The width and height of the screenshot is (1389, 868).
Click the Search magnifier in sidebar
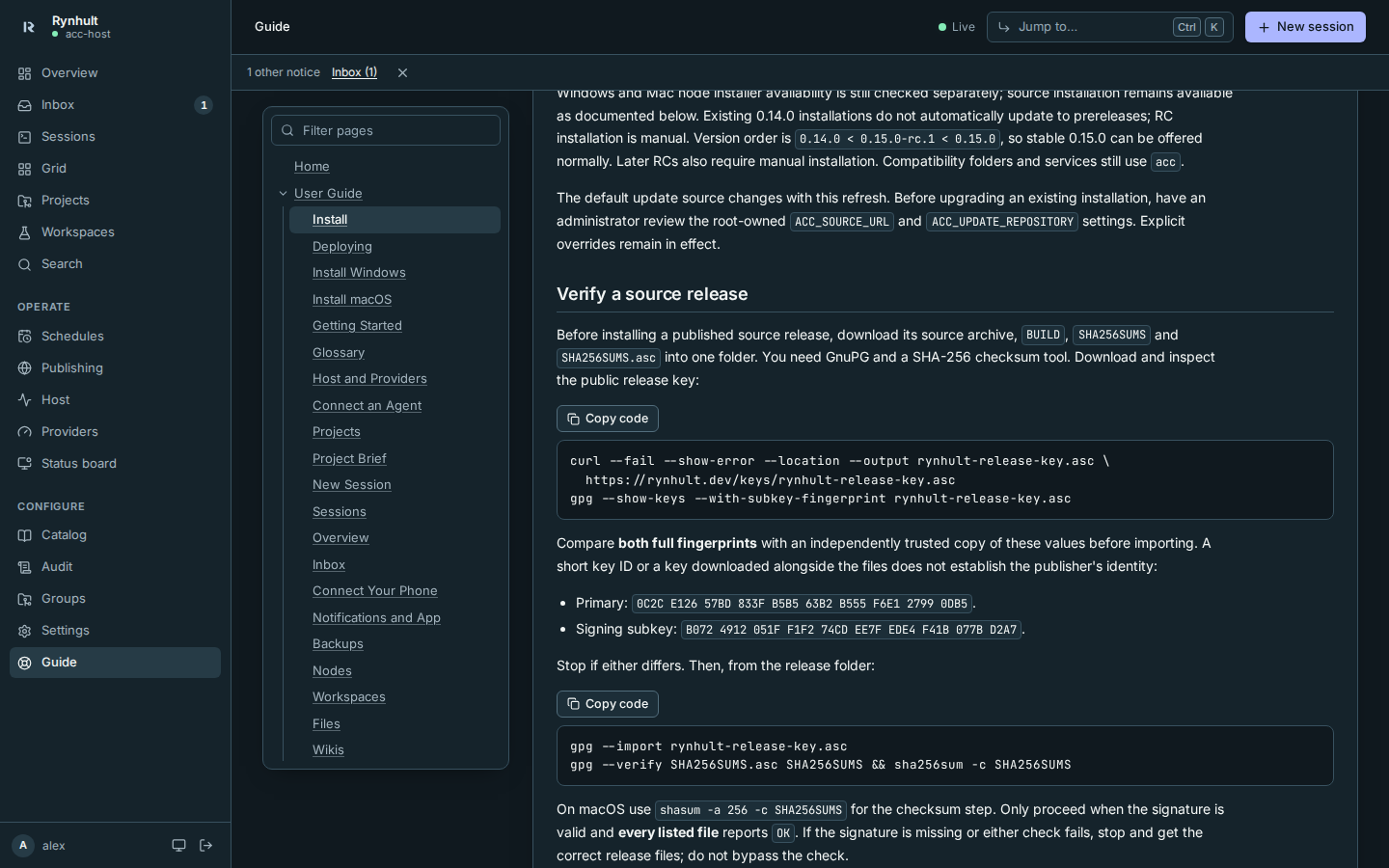25,264
